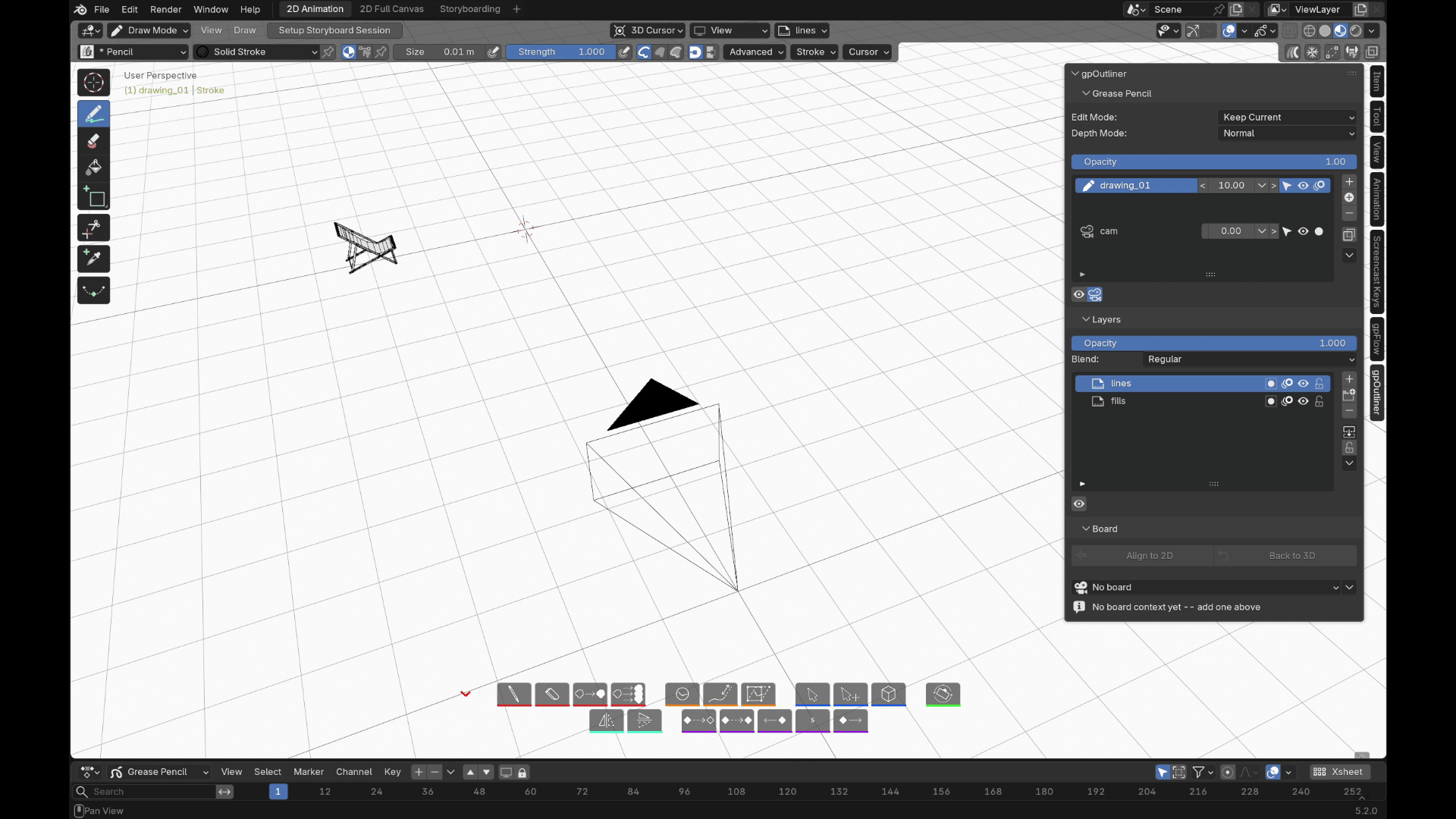Switch to 2D Full Canvas workspace
1456x819 pixels.
[391, 9]
